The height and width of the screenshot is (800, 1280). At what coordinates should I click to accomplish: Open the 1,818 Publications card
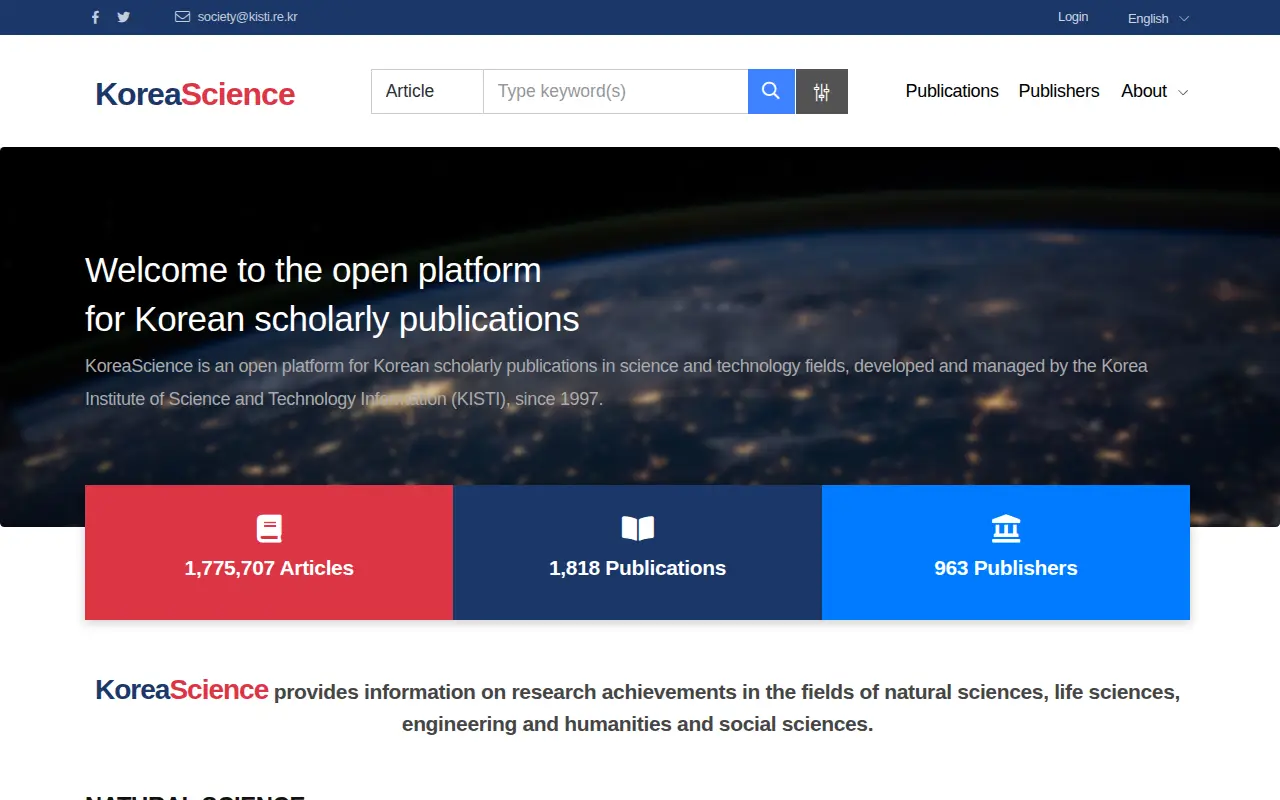coord(638,552)
